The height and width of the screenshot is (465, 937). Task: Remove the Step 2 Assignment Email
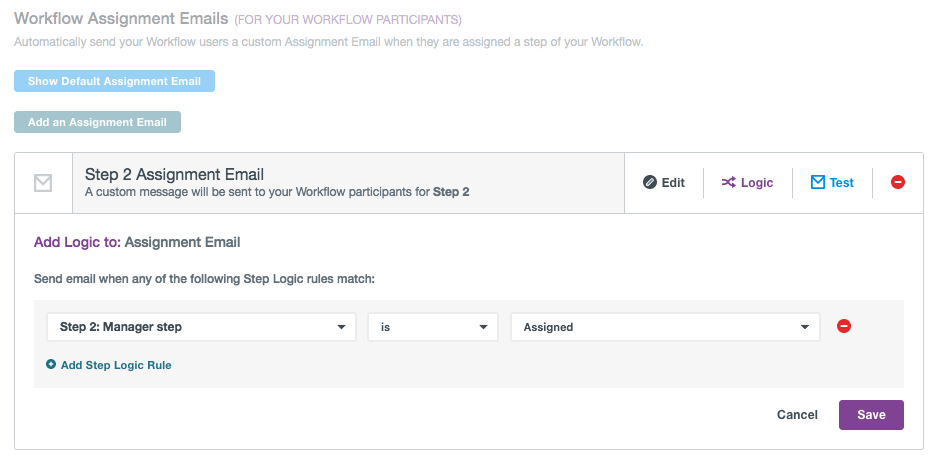click(898, 183)
